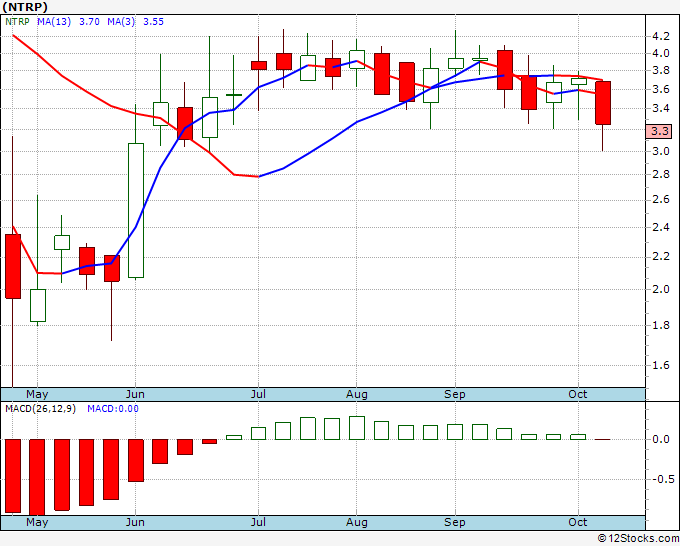Screen dimensions: 680x546
Task: Click the 3.0 price axis label
Action: (x=660, y=151)
